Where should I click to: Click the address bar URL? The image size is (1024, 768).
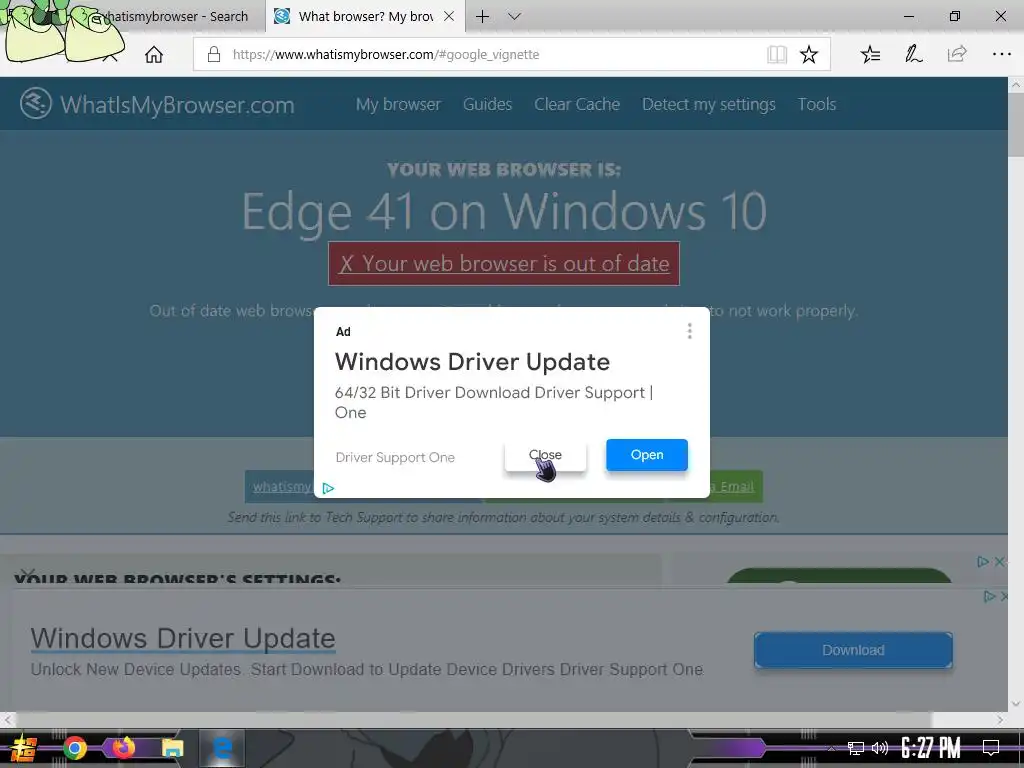(x=386, y=54)
